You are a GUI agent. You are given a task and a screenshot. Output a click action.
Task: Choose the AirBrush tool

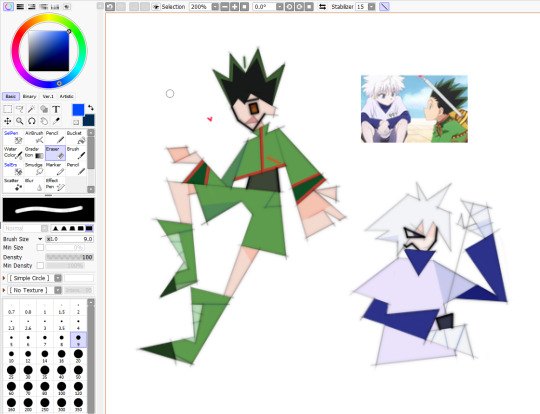[x=34, y=137]
